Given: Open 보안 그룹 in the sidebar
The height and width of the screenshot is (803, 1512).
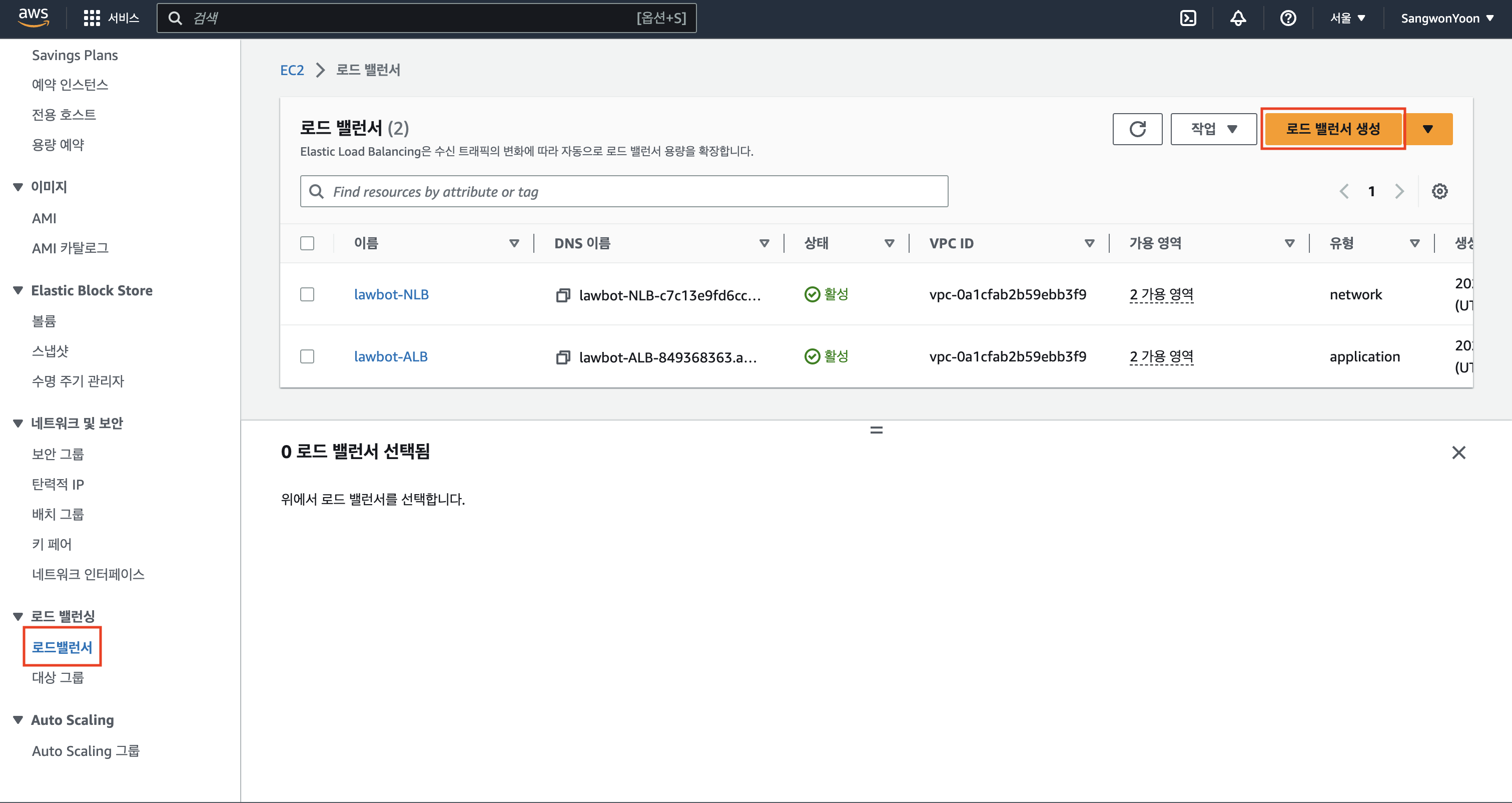Looking at the screenshot, I should (58, 454).
